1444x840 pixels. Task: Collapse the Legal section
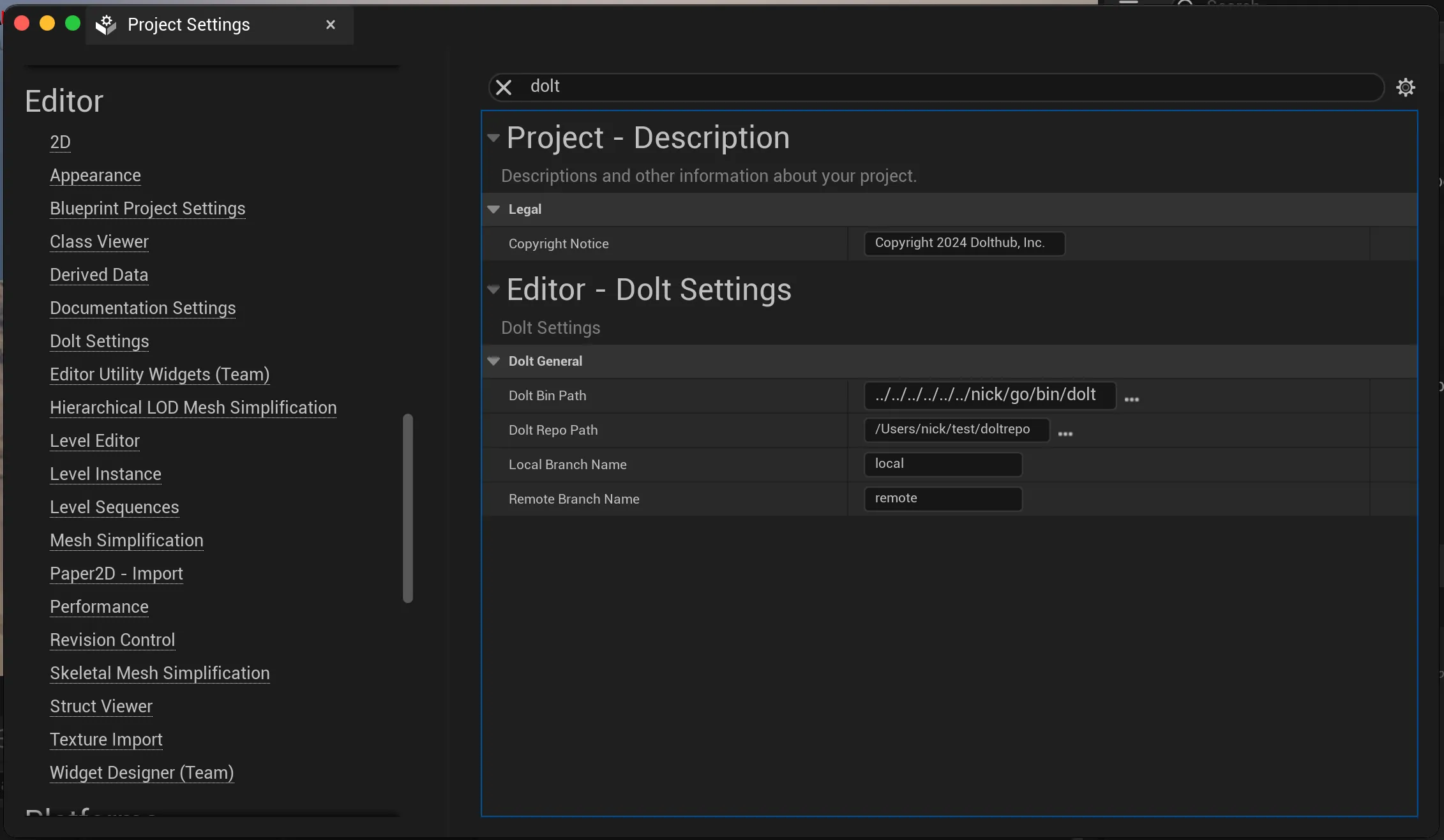click(493, 209)
